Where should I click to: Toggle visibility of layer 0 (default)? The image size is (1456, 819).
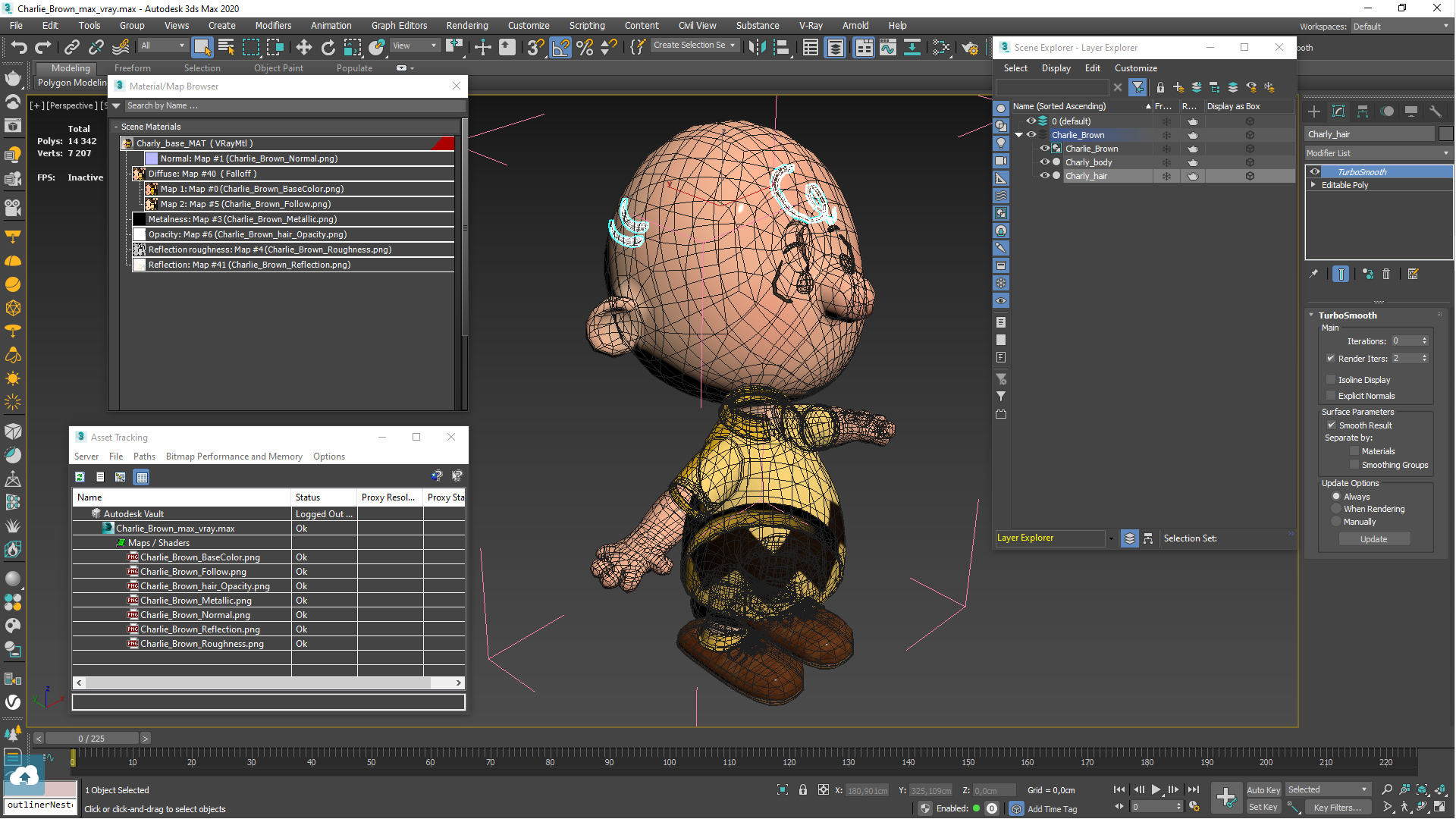pos(1031,121)
